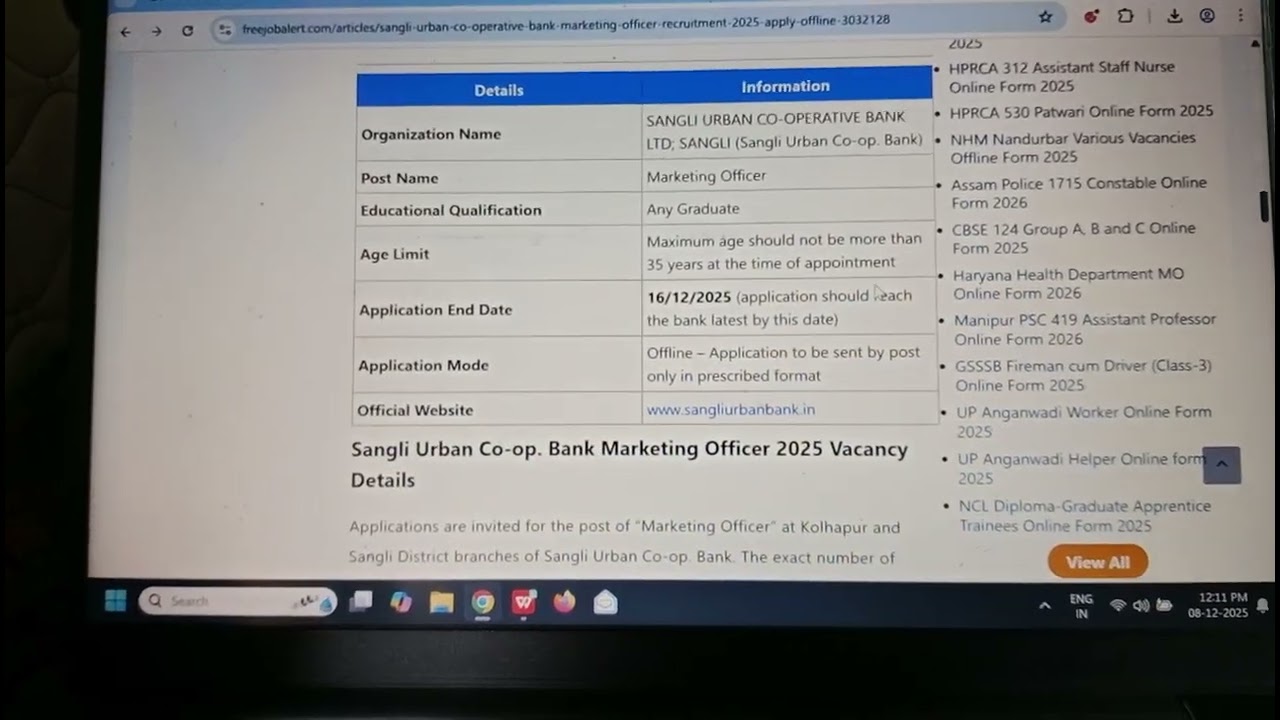Open NCL Diploma-Graduate Apprentice Trainees link
Image resolution: width=1280 pixels, height=720 pixels.
click(1085, 515)
